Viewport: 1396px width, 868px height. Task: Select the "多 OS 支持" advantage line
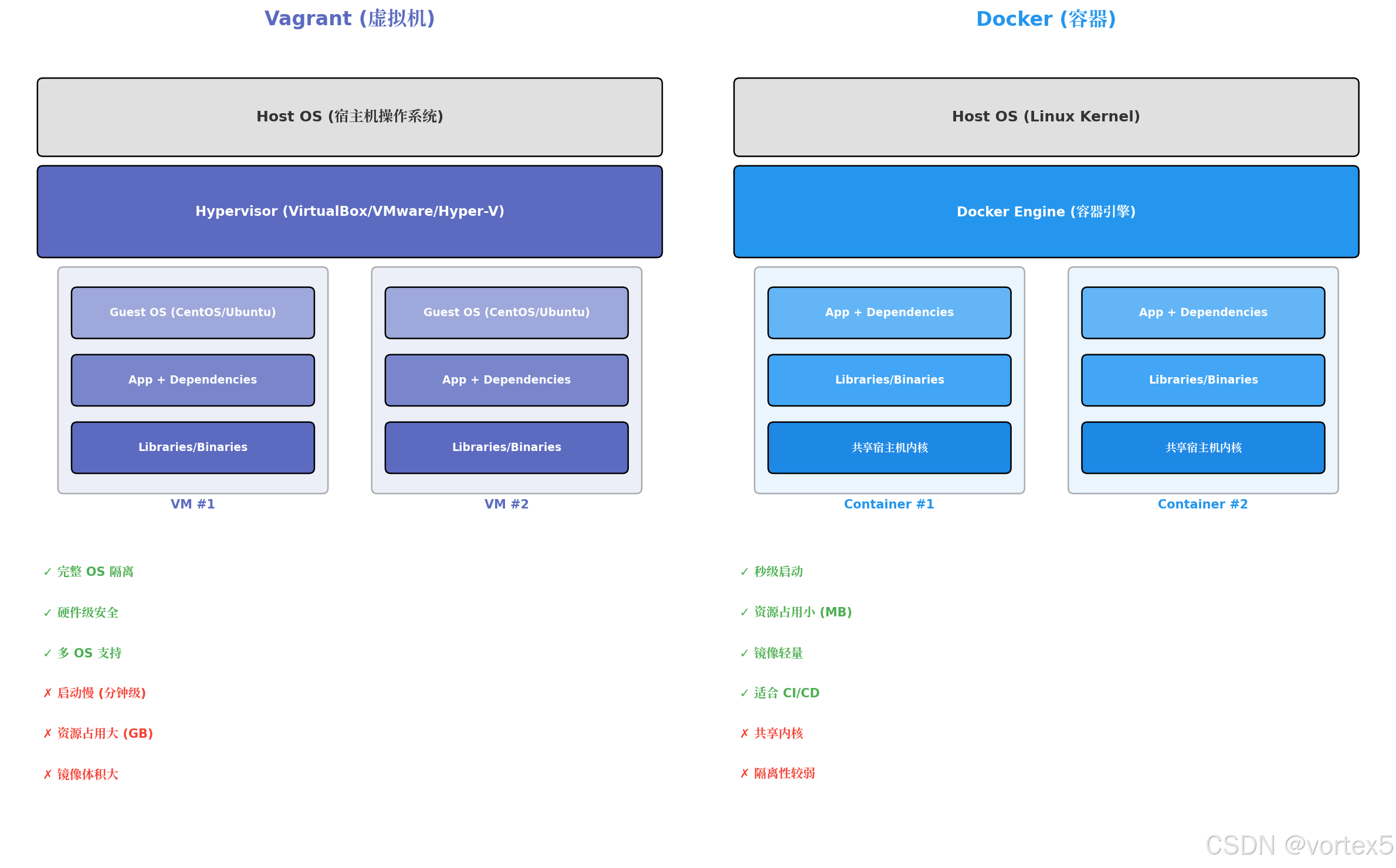pyautogui.click(x=83, y=653)
